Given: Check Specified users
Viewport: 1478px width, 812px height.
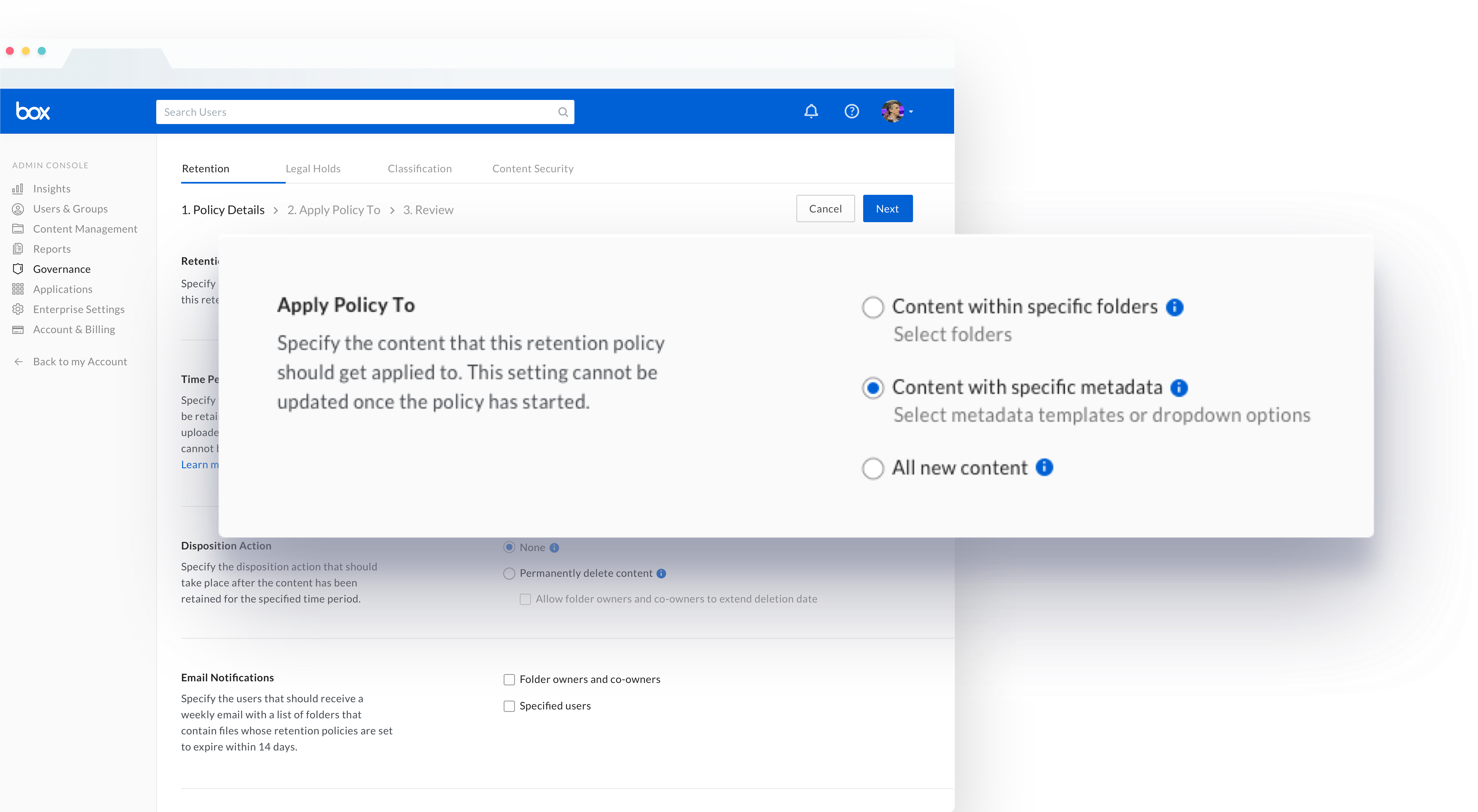Looking at the screenshot, I should coord(509,706).
